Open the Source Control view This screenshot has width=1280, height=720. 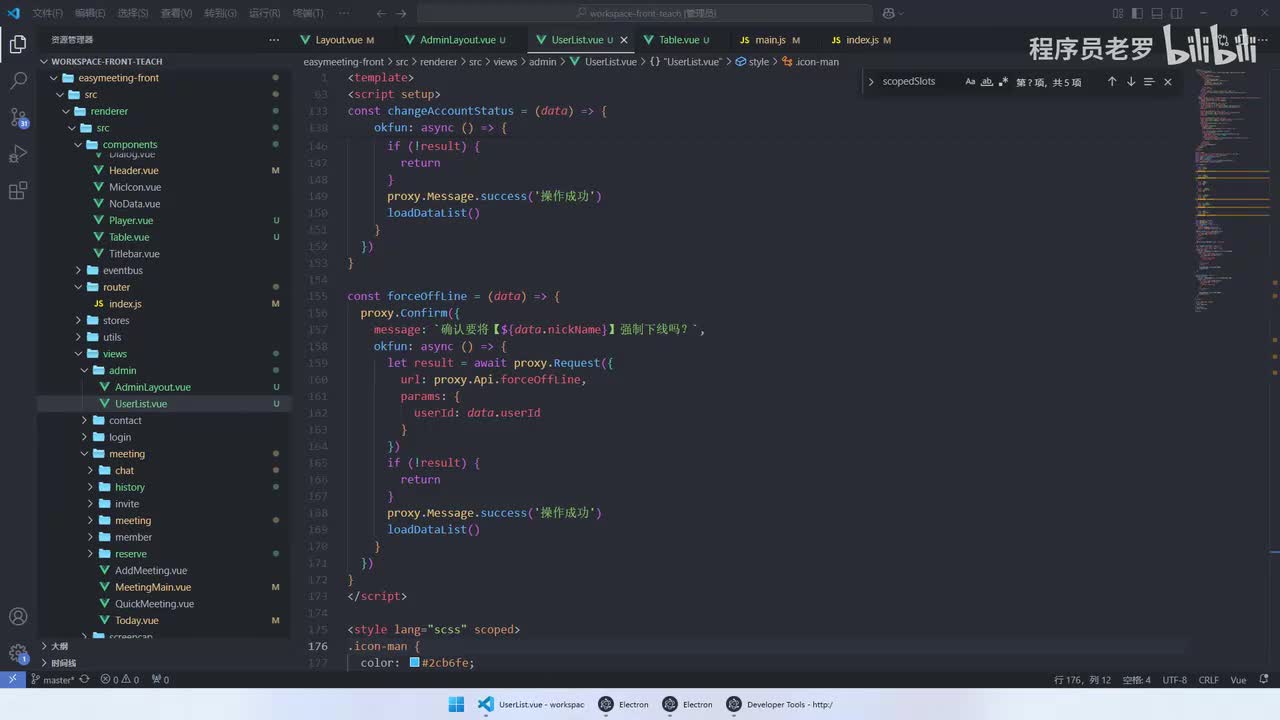(18, 118)
